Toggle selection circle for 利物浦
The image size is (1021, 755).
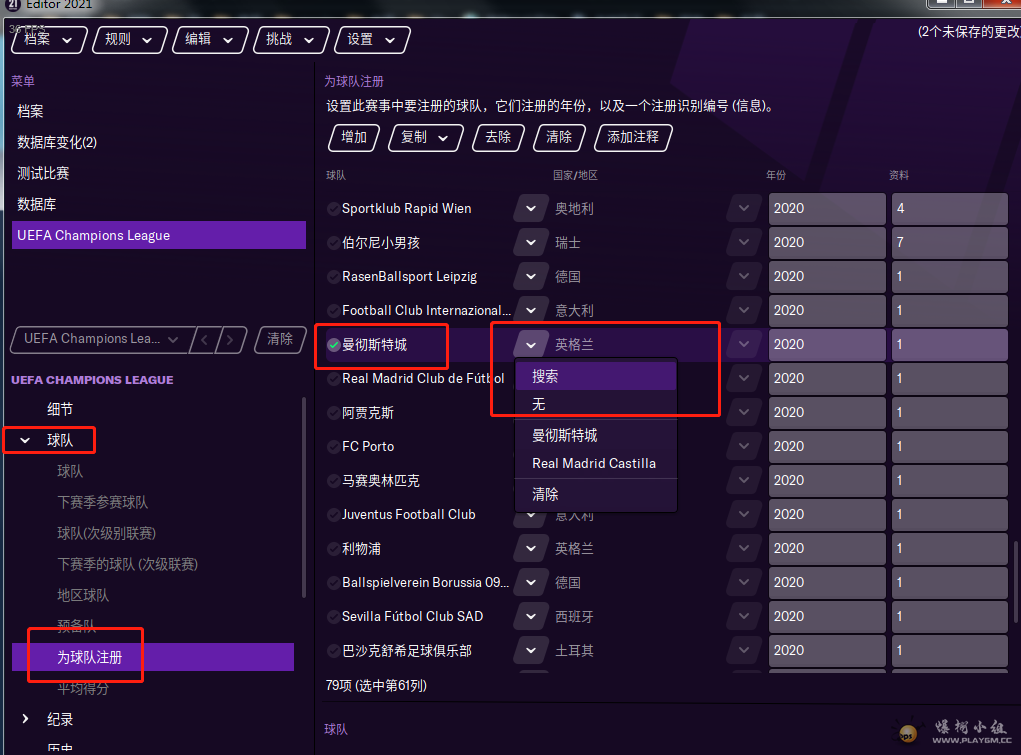tap(333, 548)
